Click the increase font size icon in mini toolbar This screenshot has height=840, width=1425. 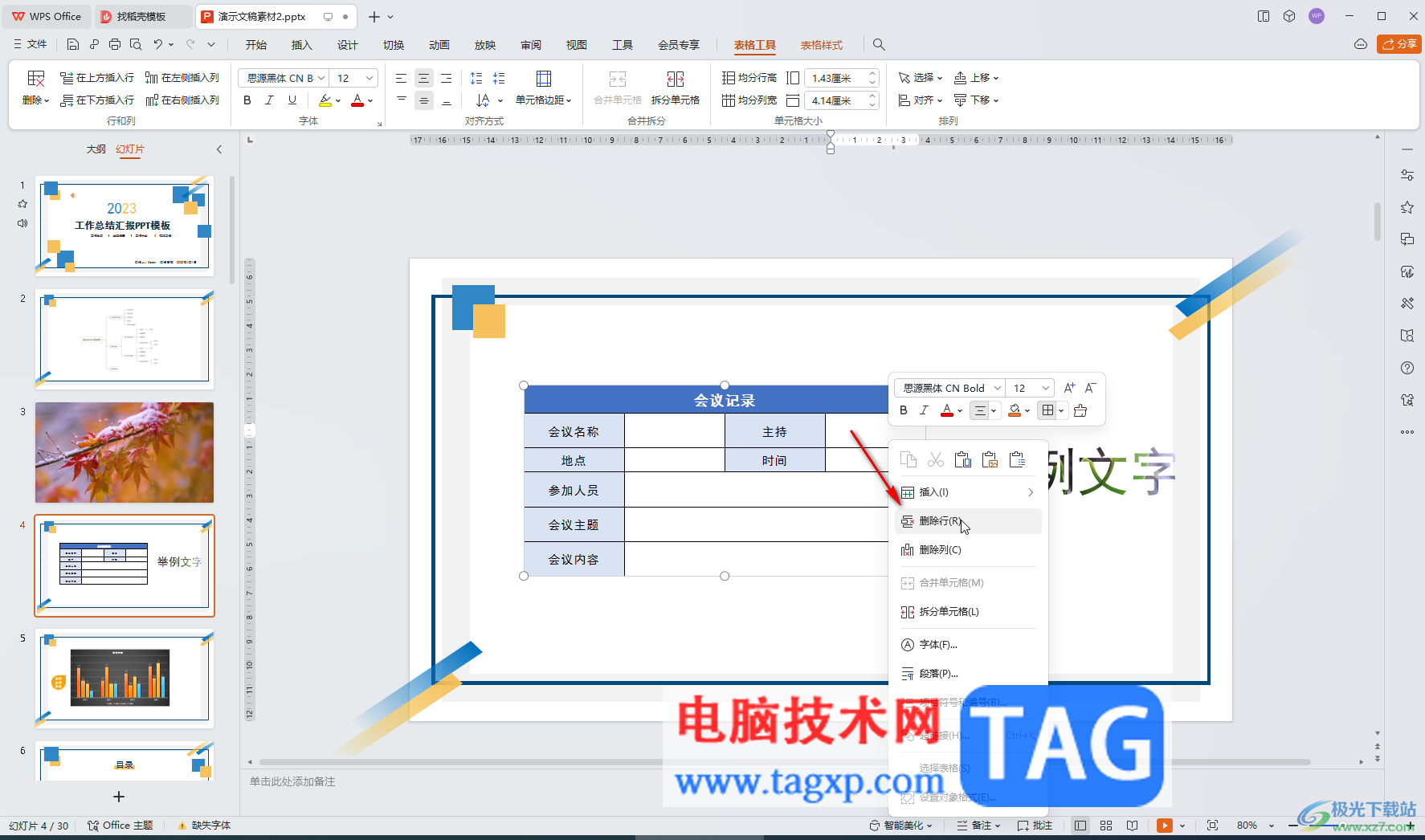coord(1069,388)
